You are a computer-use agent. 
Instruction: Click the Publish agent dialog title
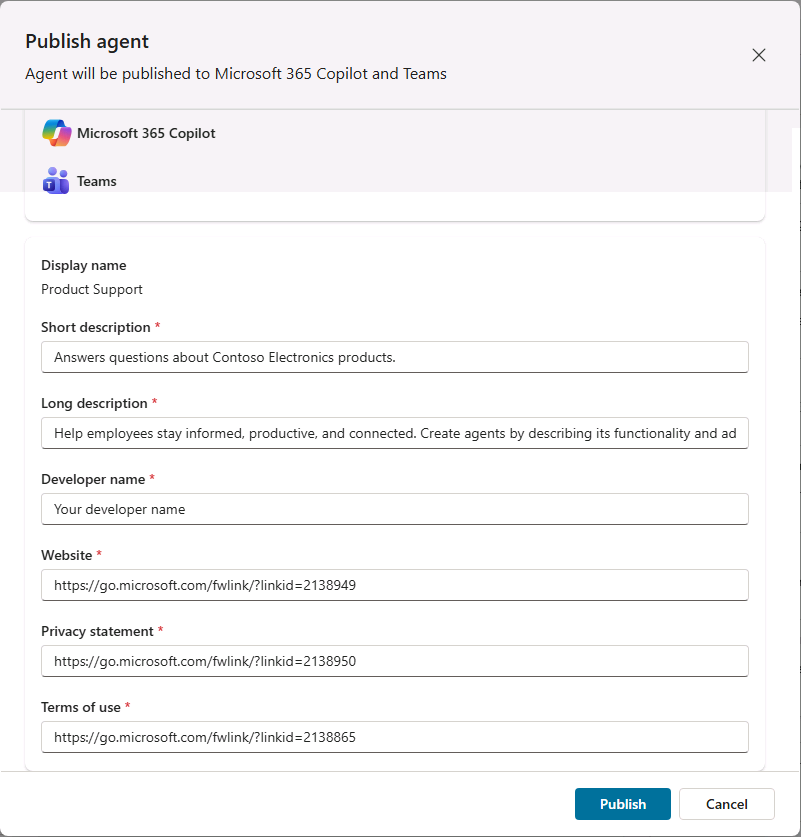[89, 41]
